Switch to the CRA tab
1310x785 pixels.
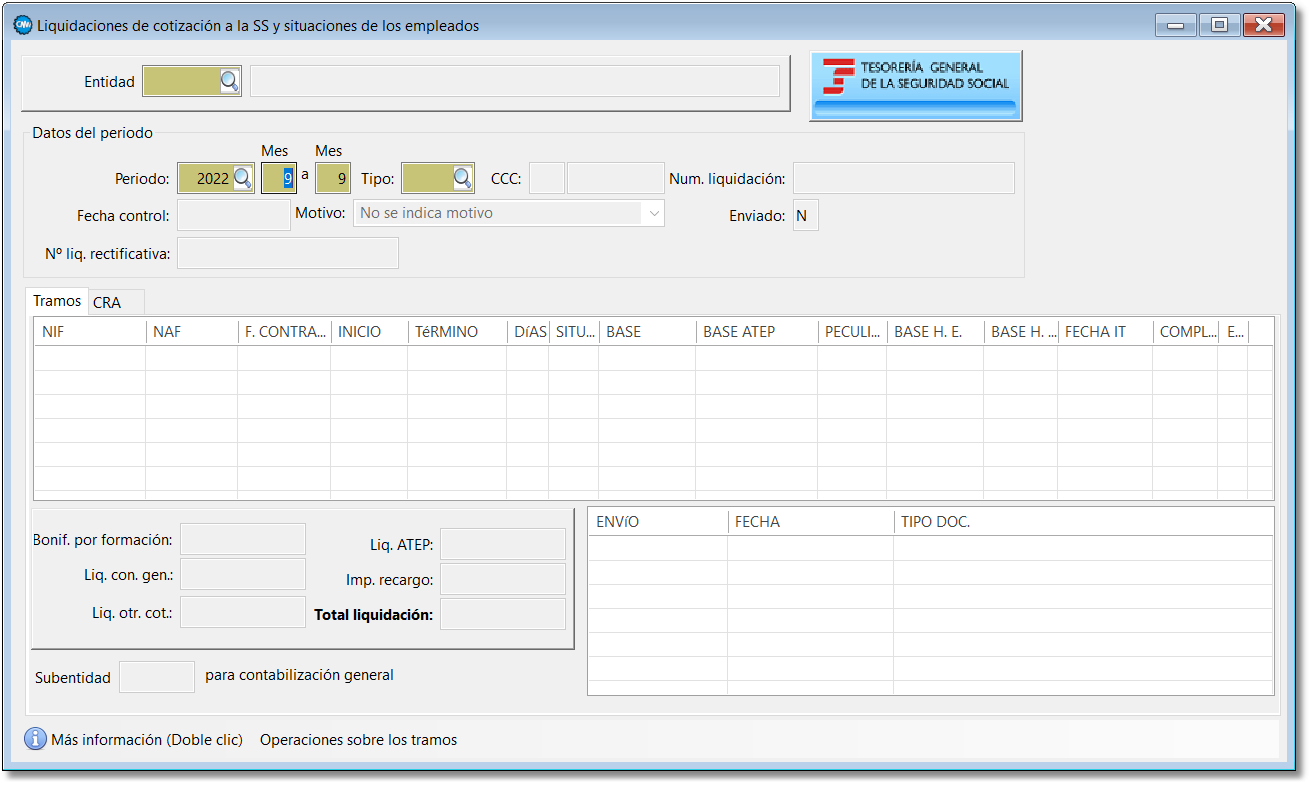pyautogui.click(x=107, y=303)
